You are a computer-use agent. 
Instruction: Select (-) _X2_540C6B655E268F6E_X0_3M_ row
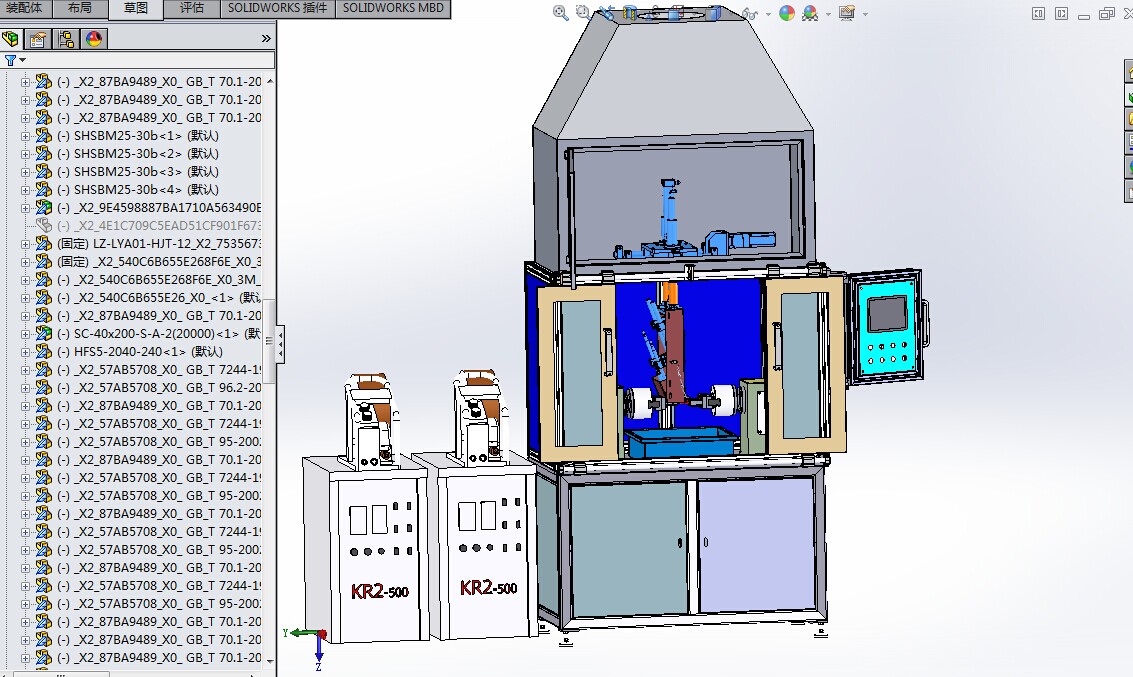pyautogui.click(x=159, y=280)
